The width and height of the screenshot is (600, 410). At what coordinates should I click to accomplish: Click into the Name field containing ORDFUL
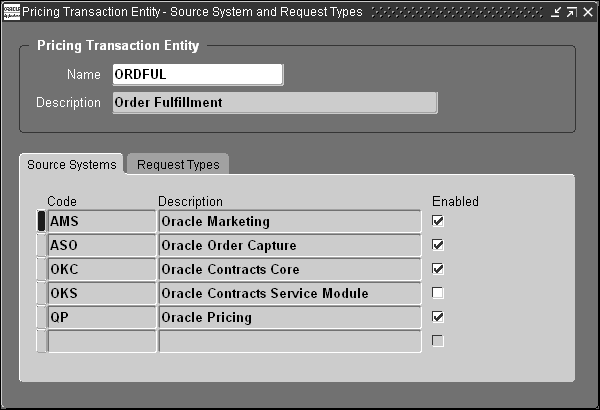tap(198, 74)
